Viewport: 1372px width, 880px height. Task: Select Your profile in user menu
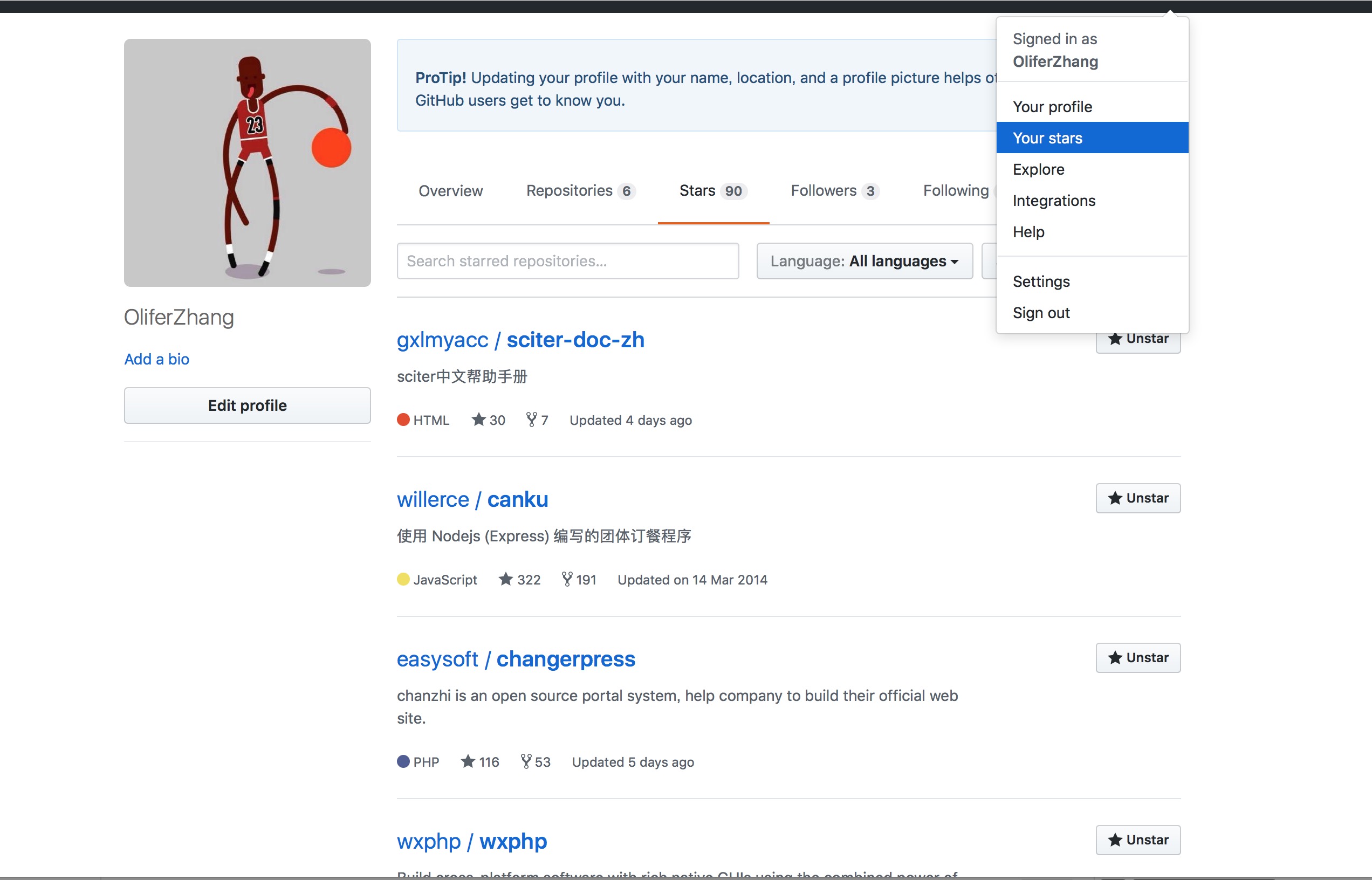1052,107
